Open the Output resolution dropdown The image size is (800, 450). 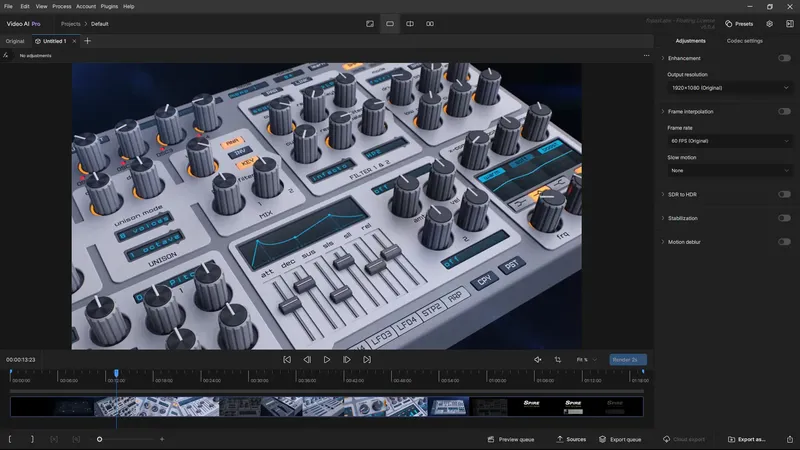(x=729, y=88)
